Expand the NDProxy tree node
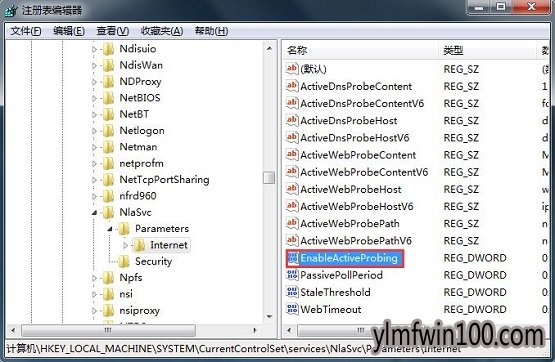555x362 pixels. point(94,82)
